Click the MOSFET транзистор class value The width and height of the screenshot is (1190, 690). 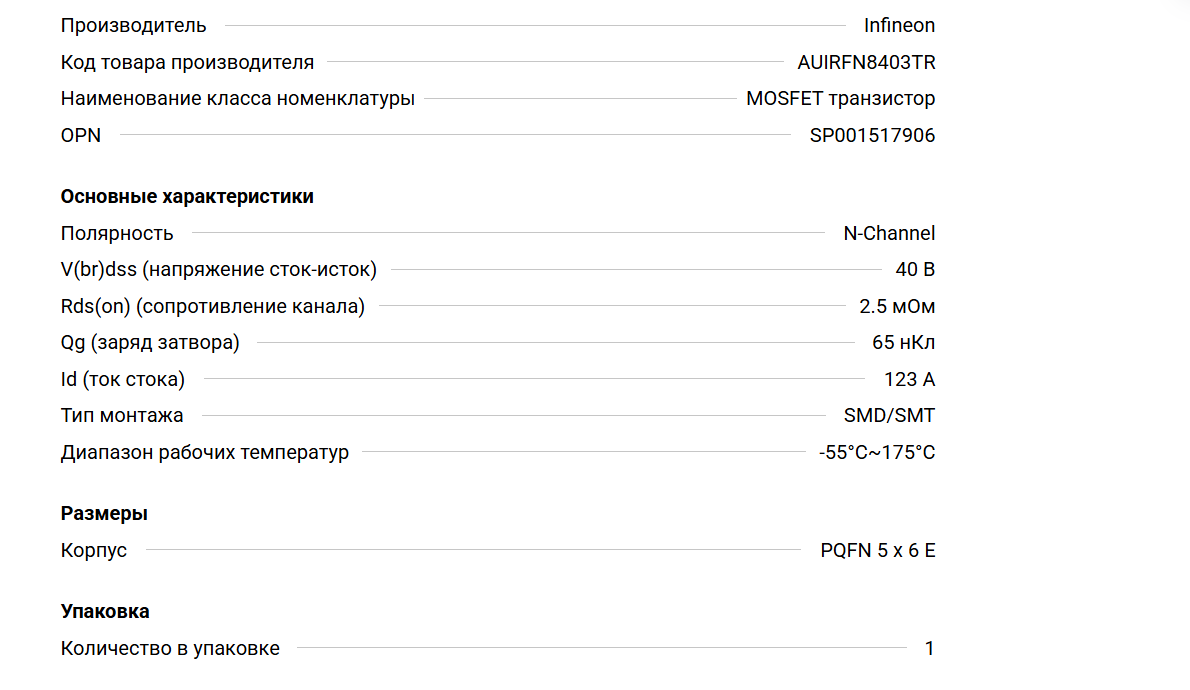click(x=840, y=99)
